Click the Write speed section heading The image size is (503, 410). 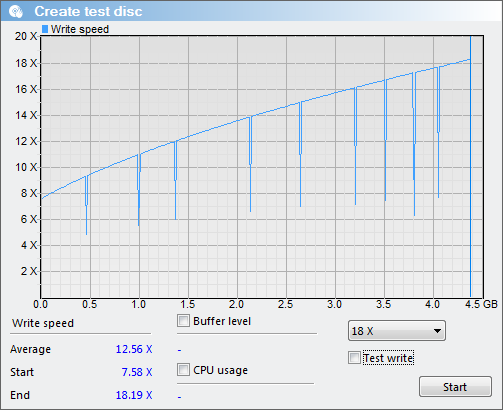coord(43,323)
